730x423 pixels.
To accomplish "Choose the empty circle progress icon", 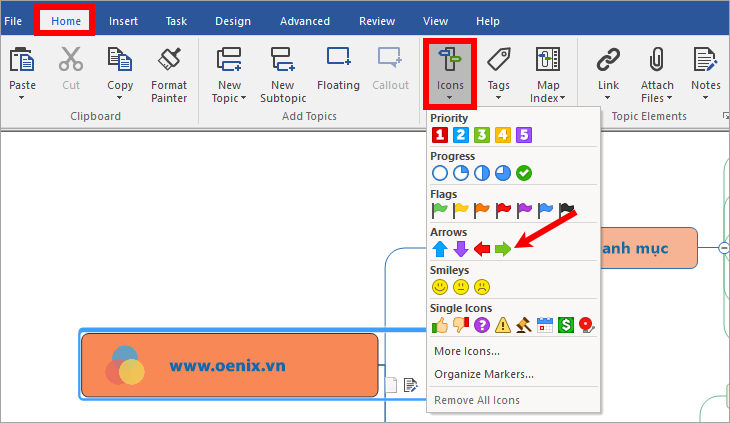I will click(x=439, y=173).
